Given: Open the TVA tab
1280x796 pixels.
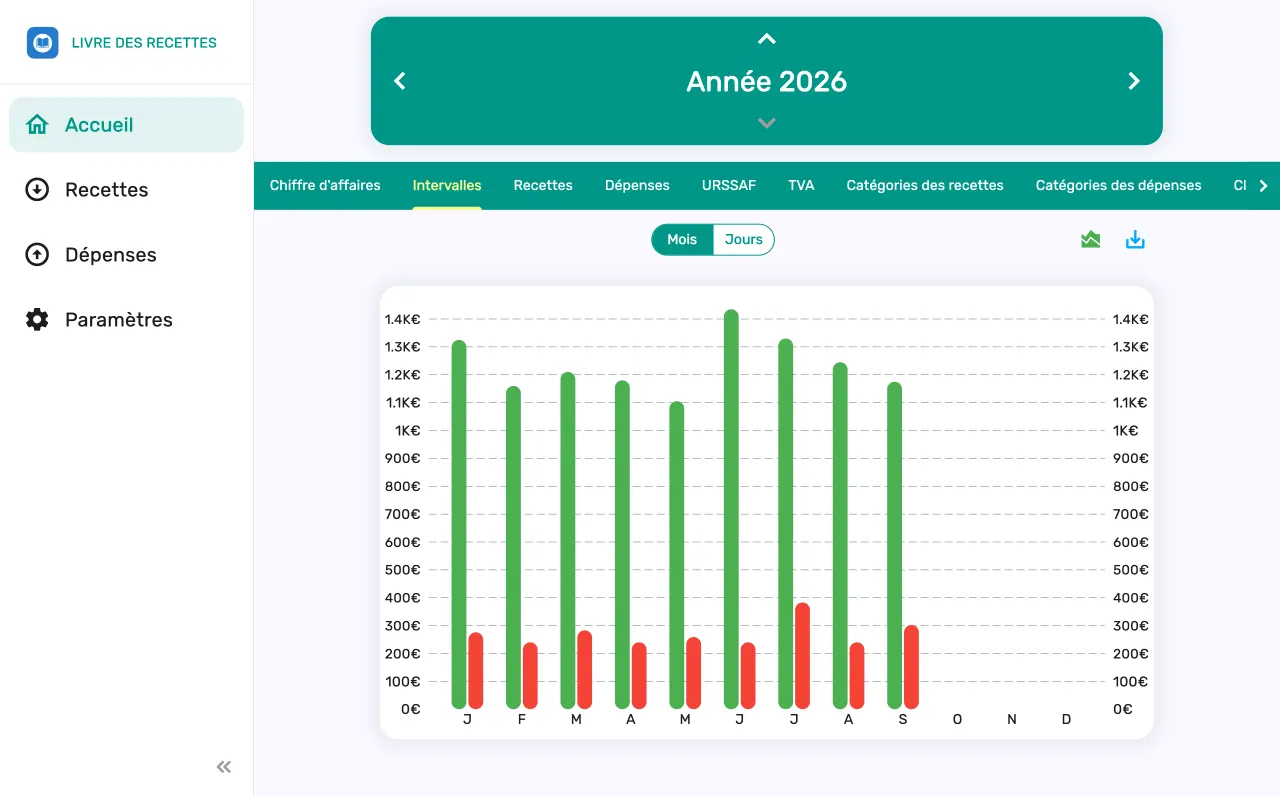Looking at the screenshot, I should point(801,185).
